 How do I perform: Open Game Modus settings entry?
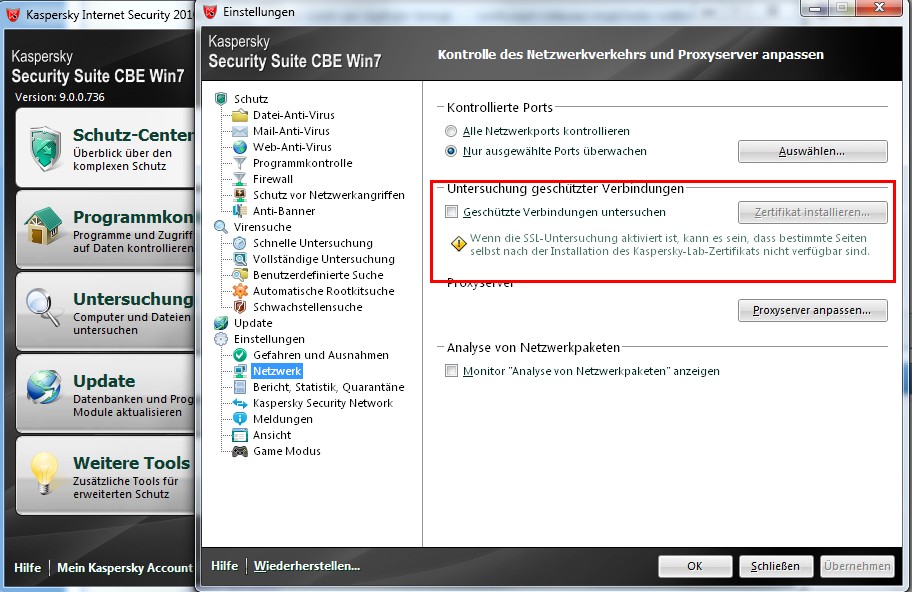click(287, 451)
